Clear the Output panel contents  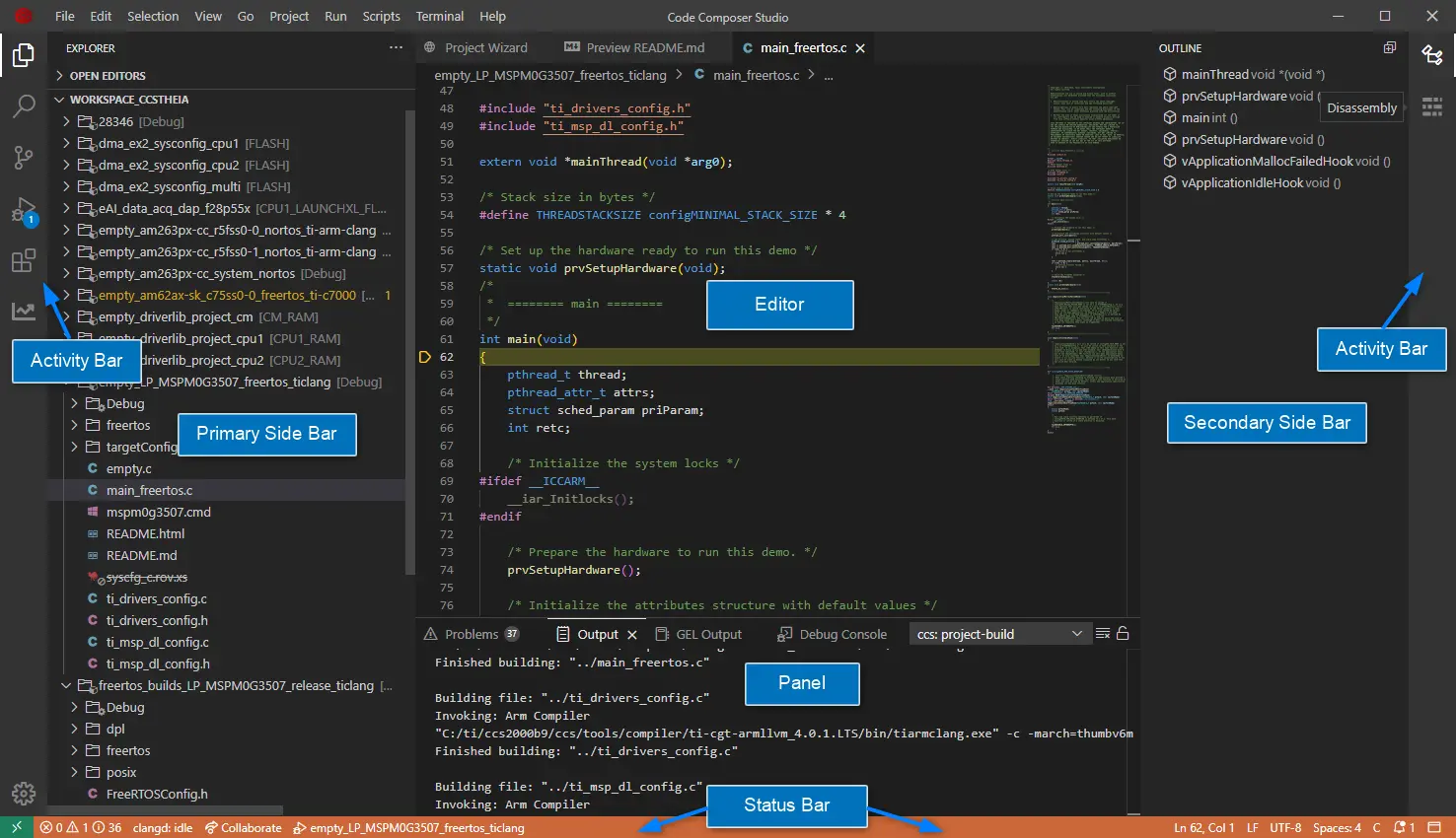click(1103, 634)
